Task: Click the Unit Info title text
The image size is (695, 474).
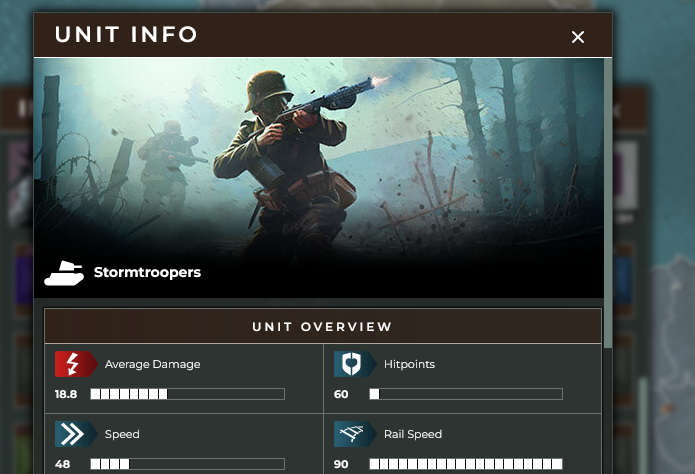Action: coord(126,35)
